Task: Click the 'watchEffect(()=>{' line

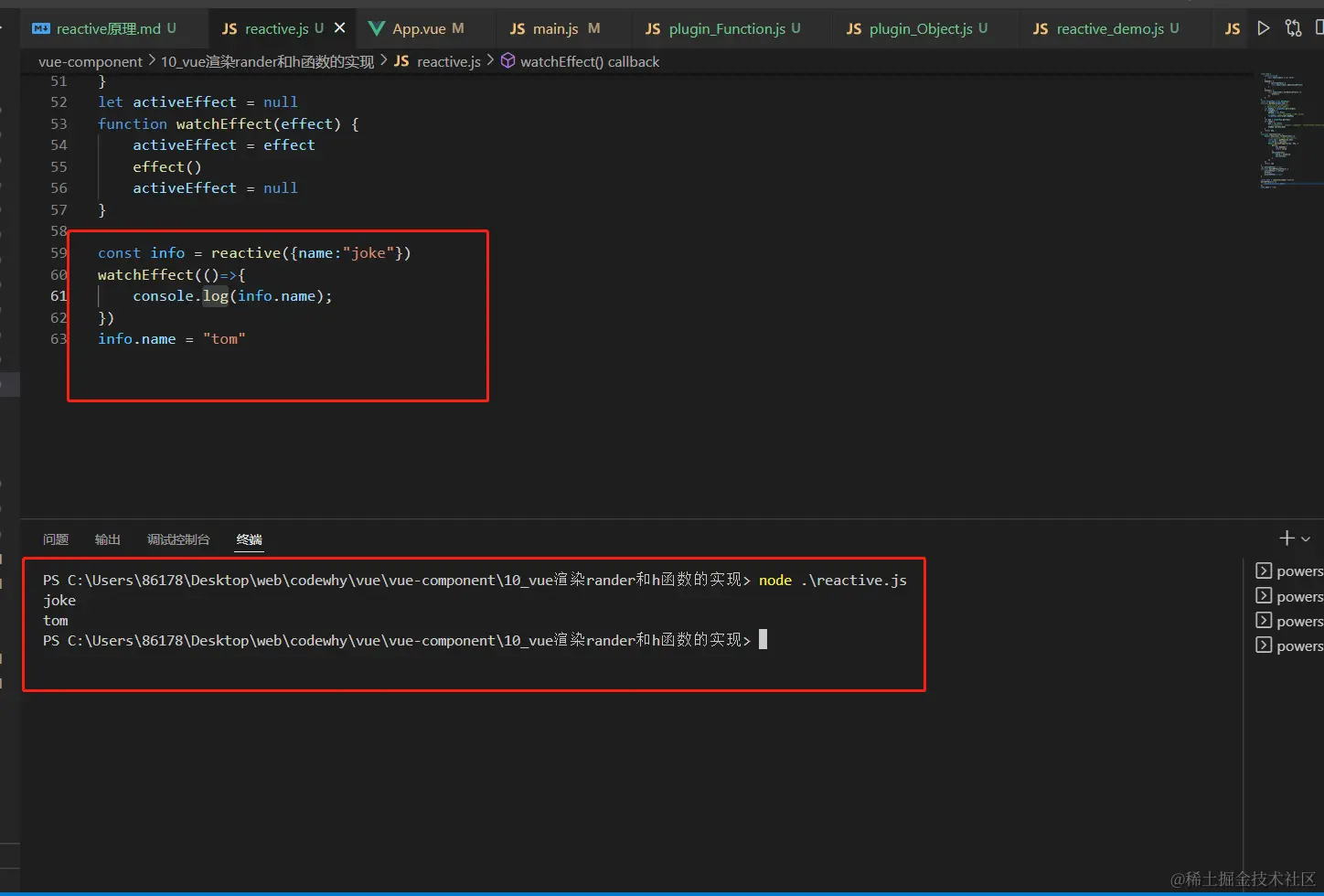Action: point(172,274)
